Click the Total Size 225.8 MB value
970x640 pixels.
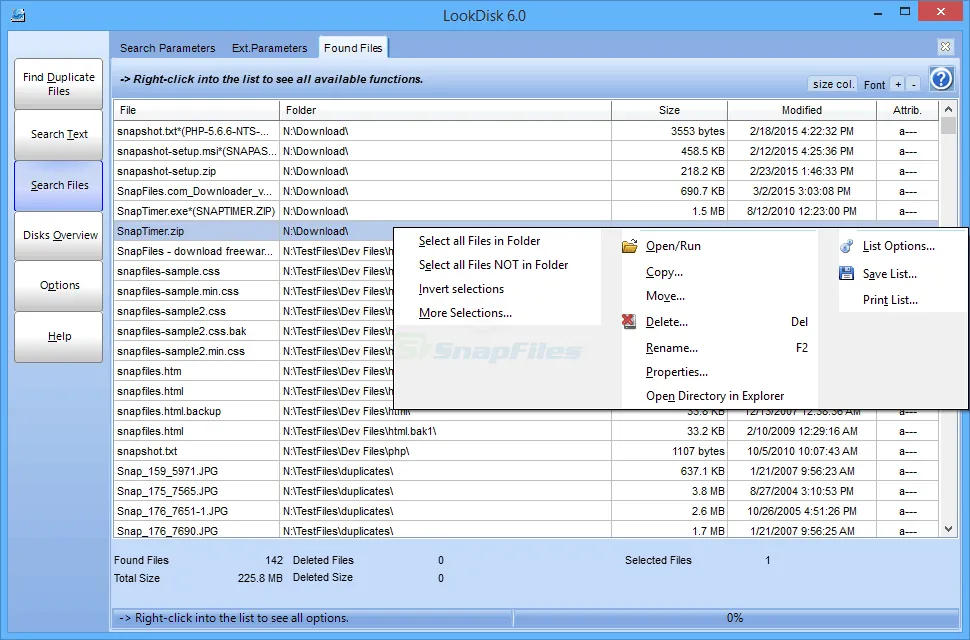click(x=260, y=578)
